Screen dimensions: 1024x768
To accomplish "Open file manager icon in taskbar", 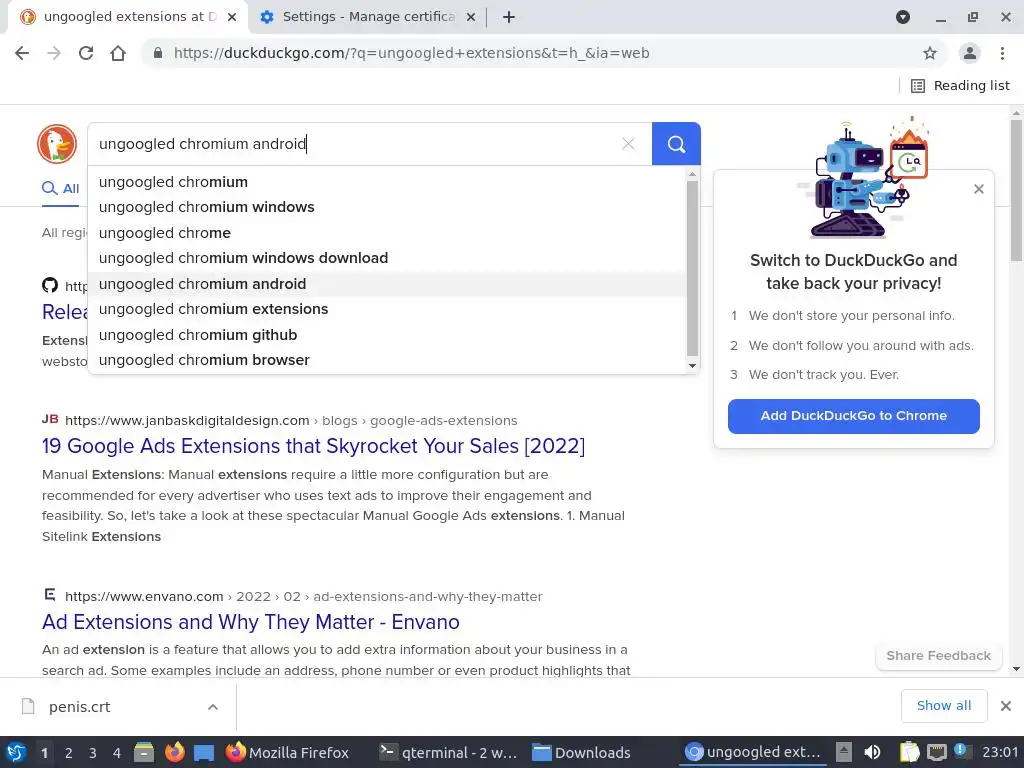I will (x=144, y=752).
